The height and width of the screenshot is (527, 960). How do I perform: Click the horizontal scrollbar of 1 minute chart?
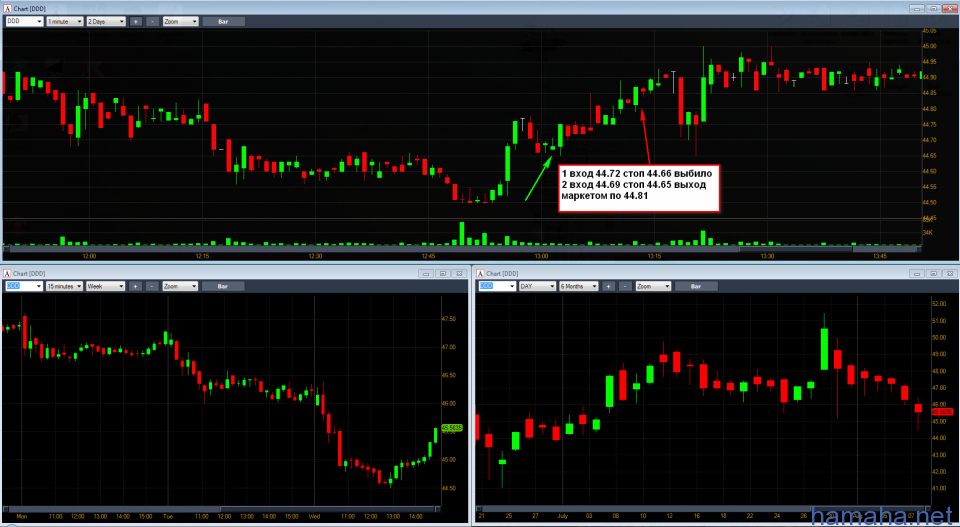click(462, 249)
